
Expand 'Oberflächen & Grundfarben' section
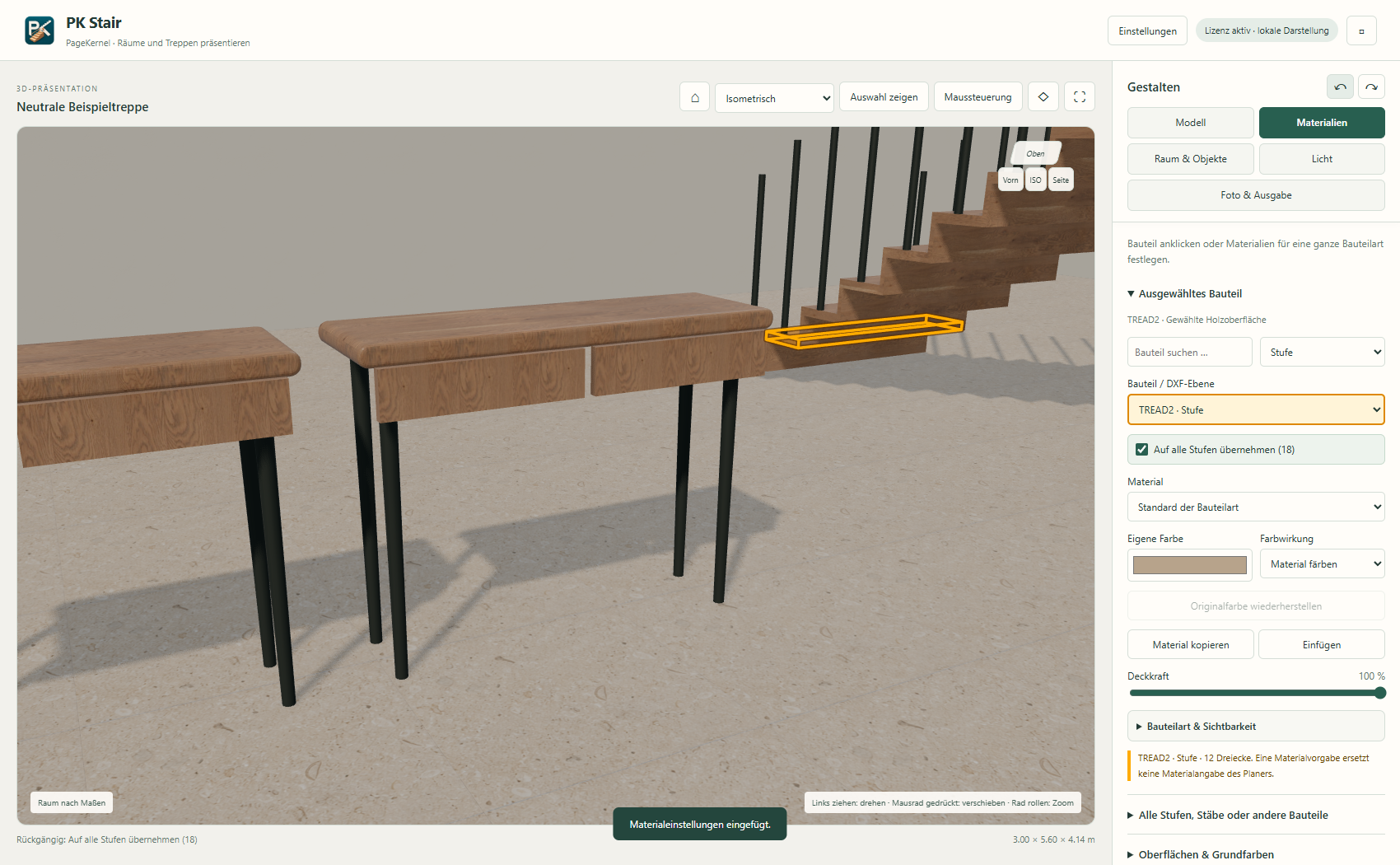1201,854
